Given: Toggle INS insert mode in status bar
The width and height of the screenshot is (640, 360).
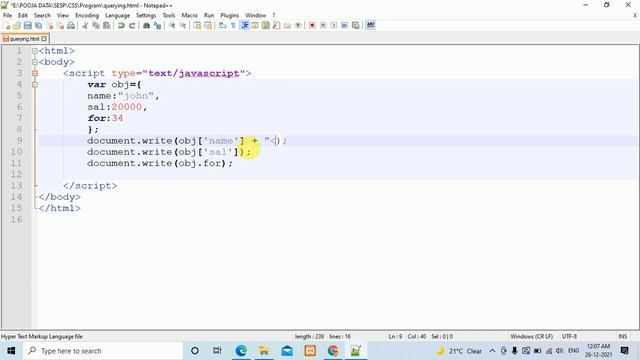Looking at the screenshot, I should pyautogui.click(x=622, y=336).
